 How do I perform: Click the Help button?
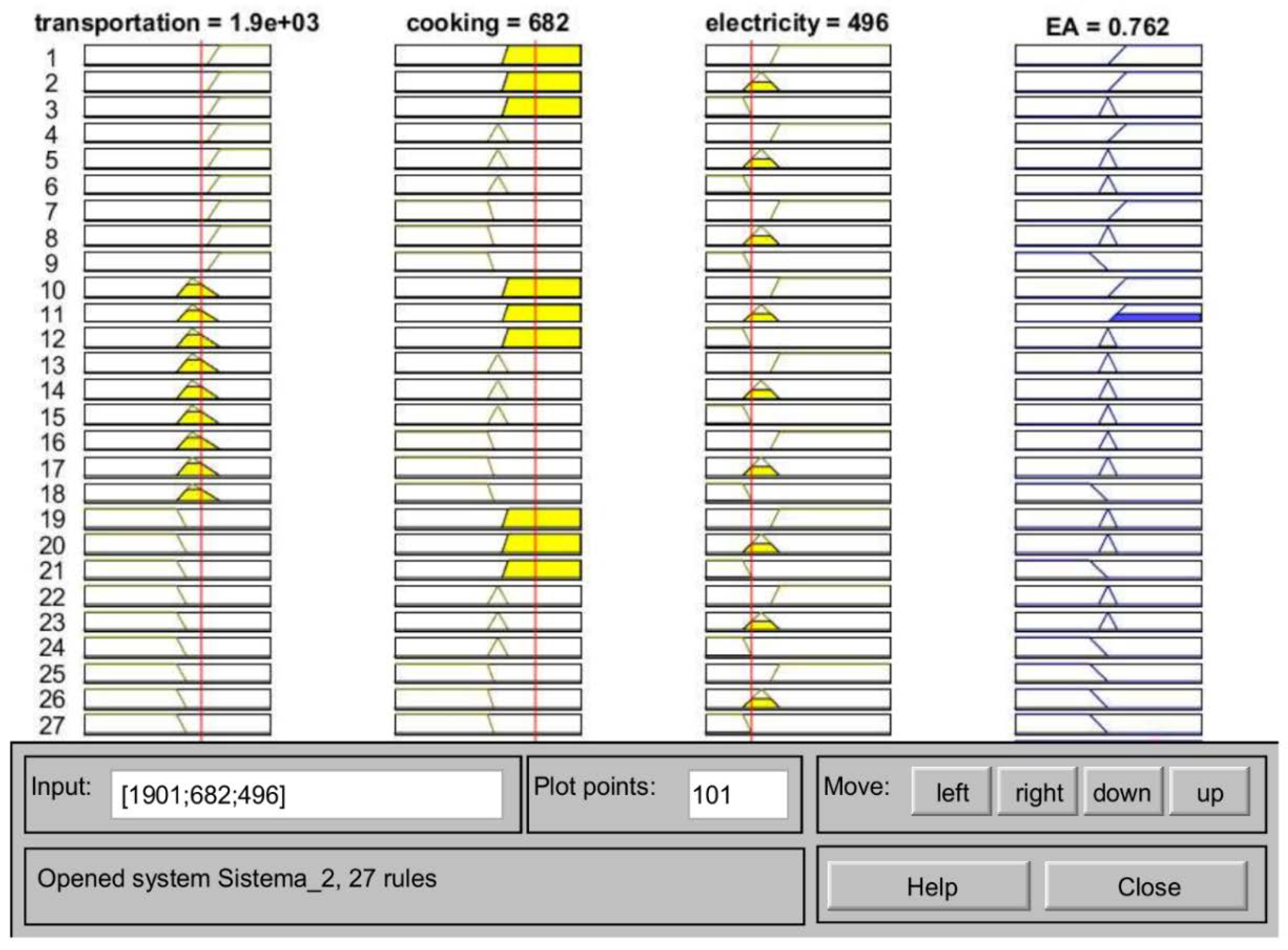click(928, 887)
